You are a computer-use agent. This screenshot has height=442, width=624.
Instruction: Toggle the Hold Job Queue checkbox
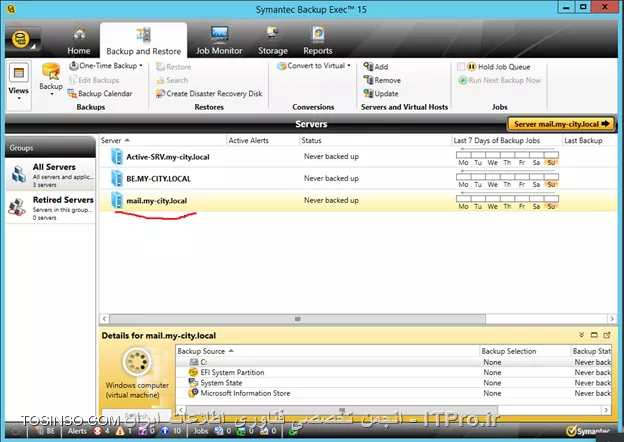pyautogui.click(x=461, y=66)
